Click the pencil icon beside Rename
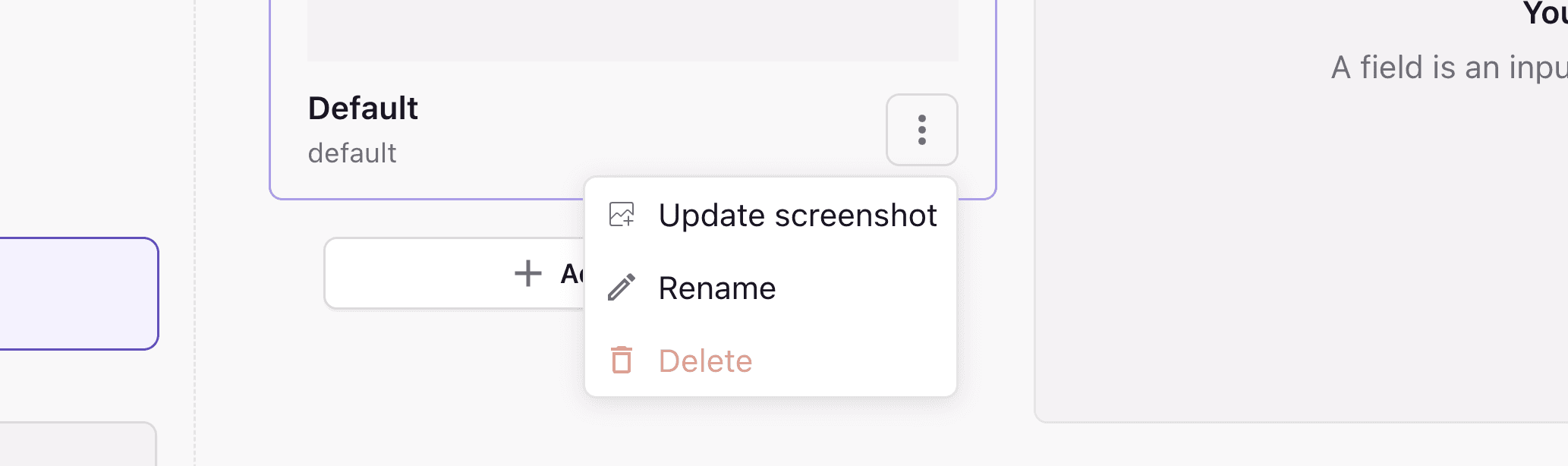The width and height of the screenshot is (1568, 466). click(x=622, y=288)
